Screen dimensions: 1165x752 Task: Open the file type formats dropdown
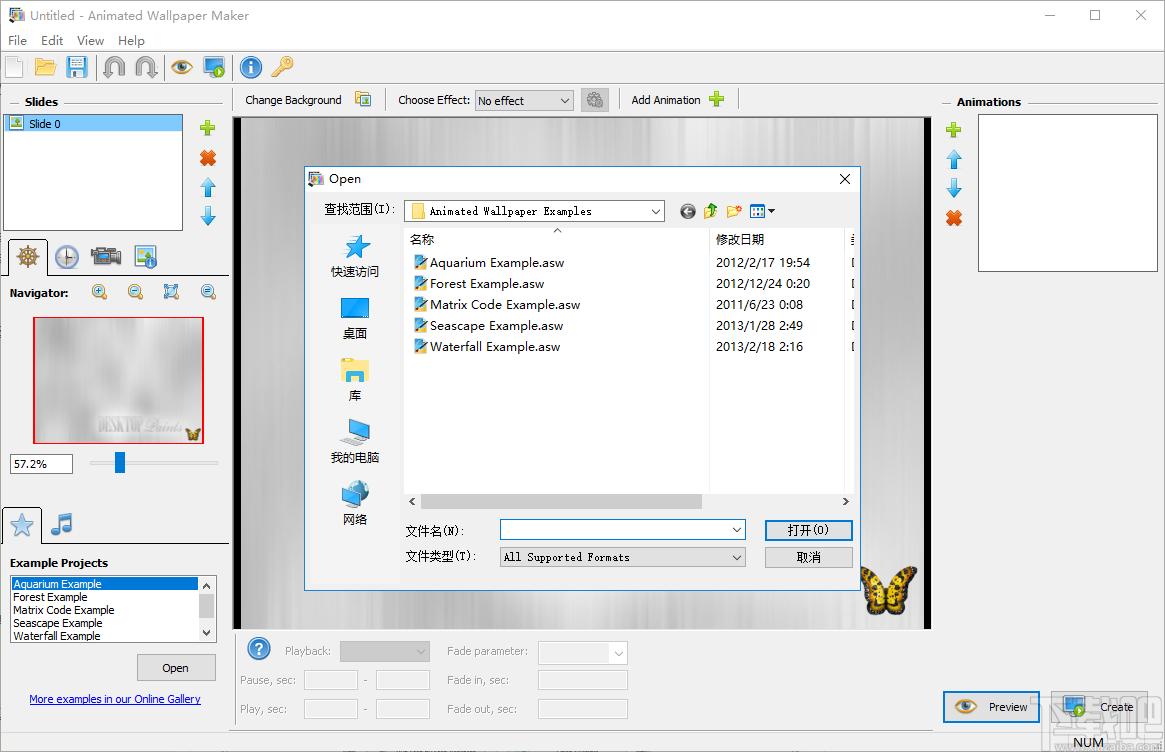tap(737, 557)
